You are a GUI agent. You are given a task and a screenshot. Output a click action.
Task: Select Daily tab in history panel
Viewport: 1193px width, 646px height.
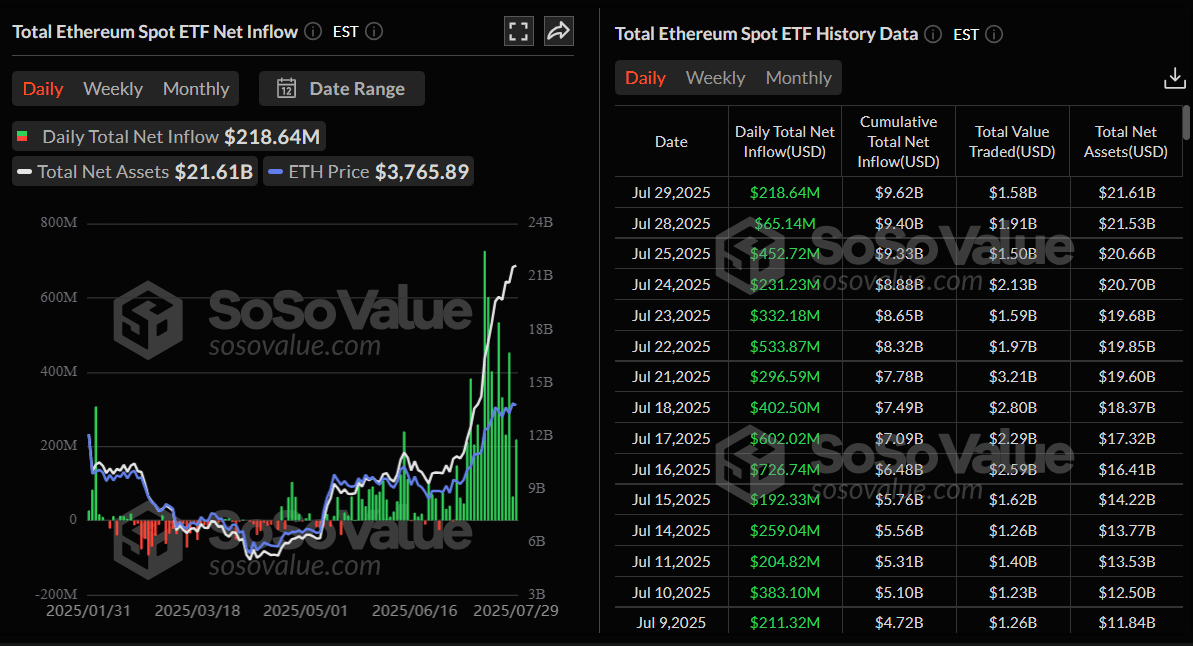pyautogui.click(x=645, y=77)
